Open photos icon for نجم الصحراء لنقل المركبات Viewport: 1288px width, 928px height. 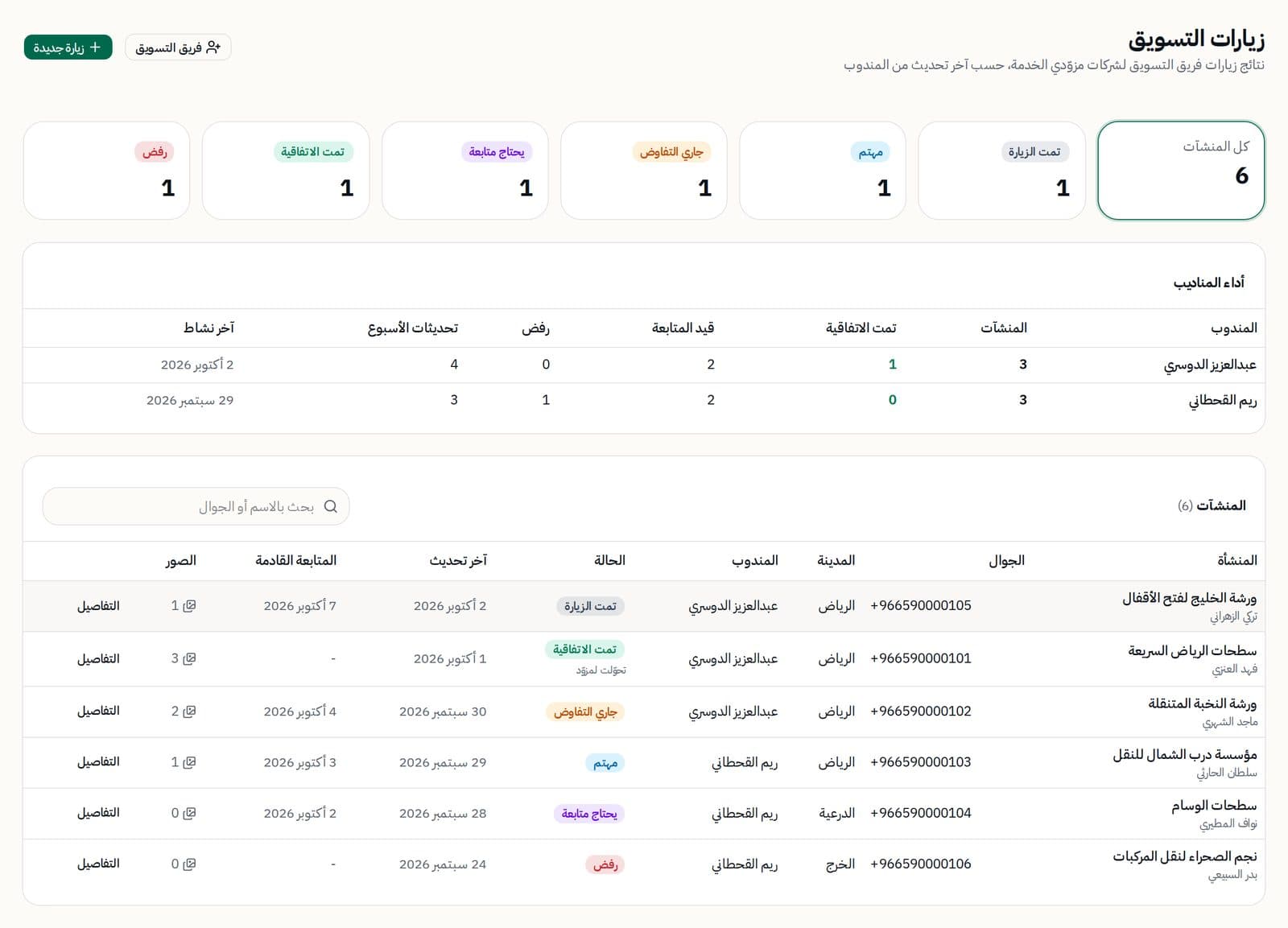pyautogui.click(x=189, y=864)
